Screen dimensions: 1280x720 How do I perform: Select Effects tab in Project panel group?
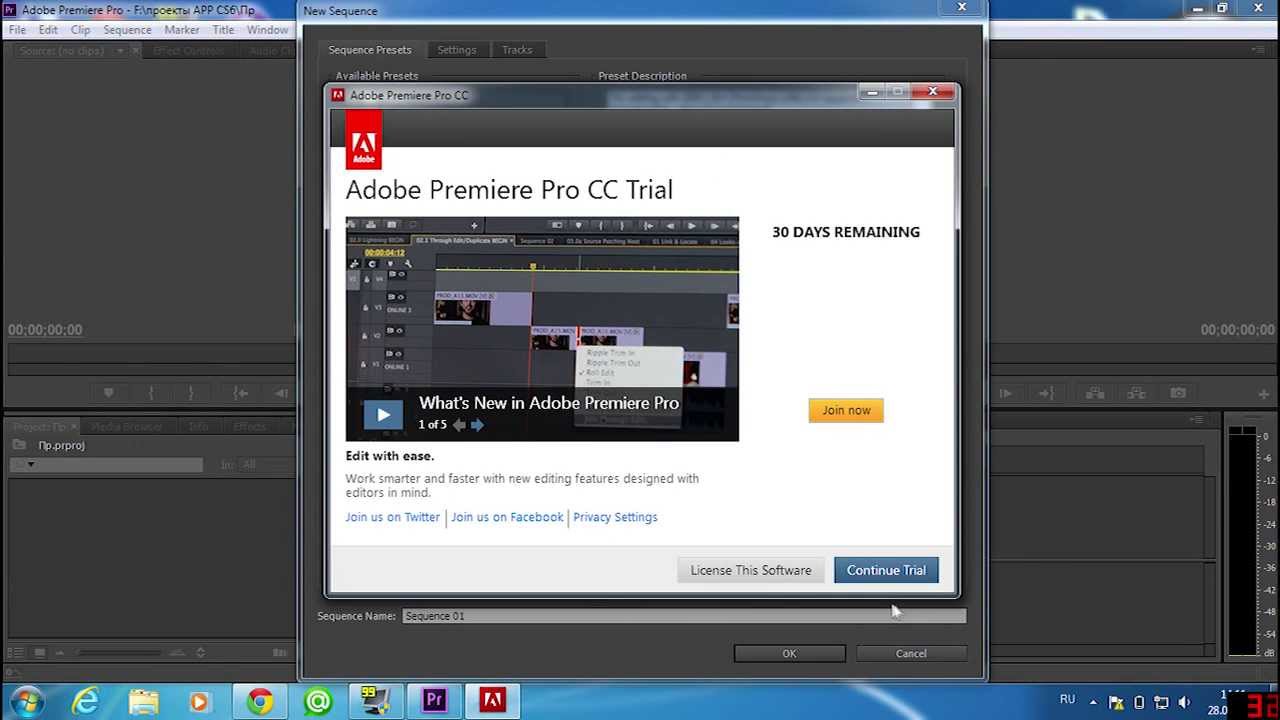tap(249, 426)
